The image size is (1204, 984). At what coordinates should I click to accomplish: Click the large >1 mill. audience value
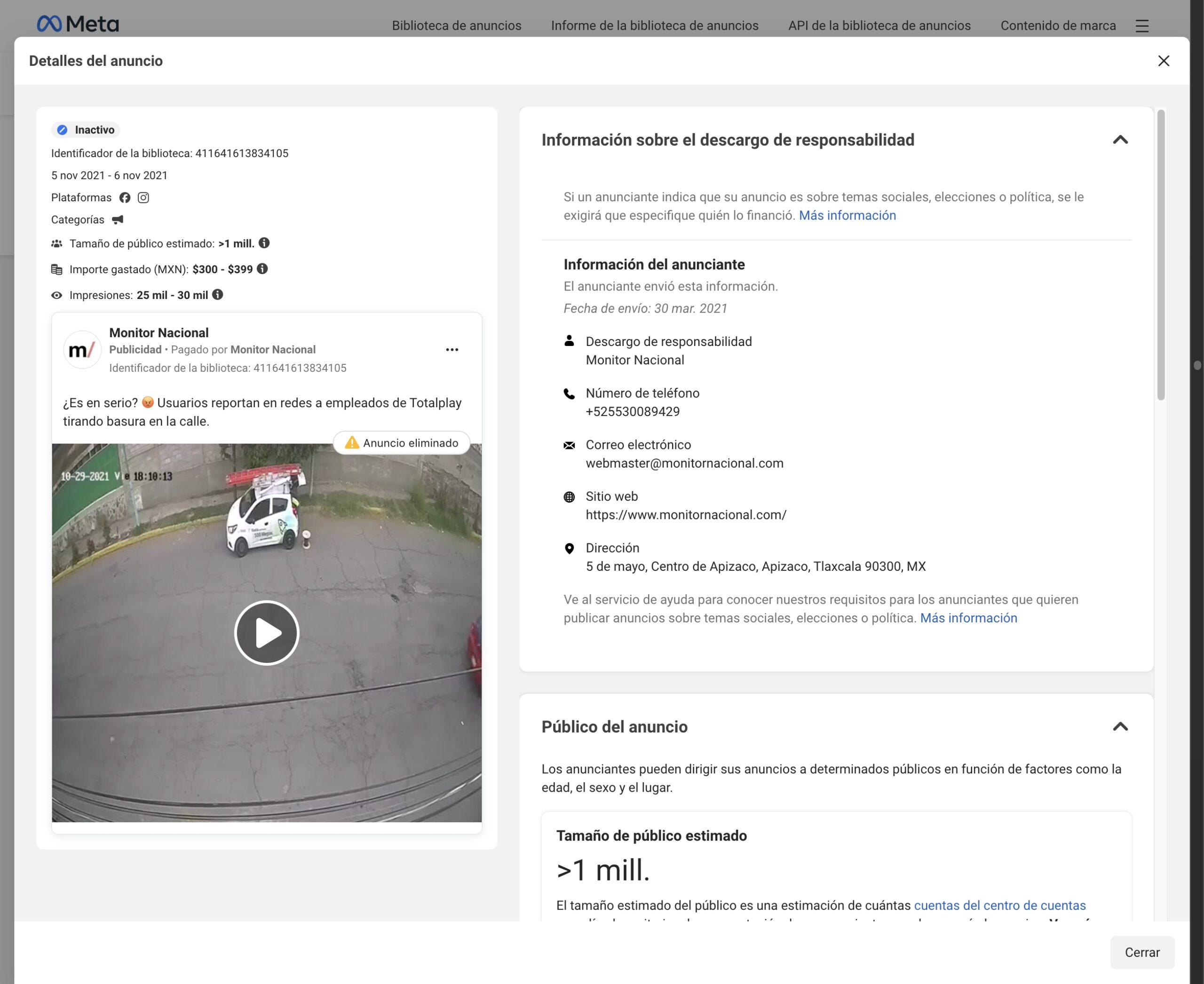603,870
